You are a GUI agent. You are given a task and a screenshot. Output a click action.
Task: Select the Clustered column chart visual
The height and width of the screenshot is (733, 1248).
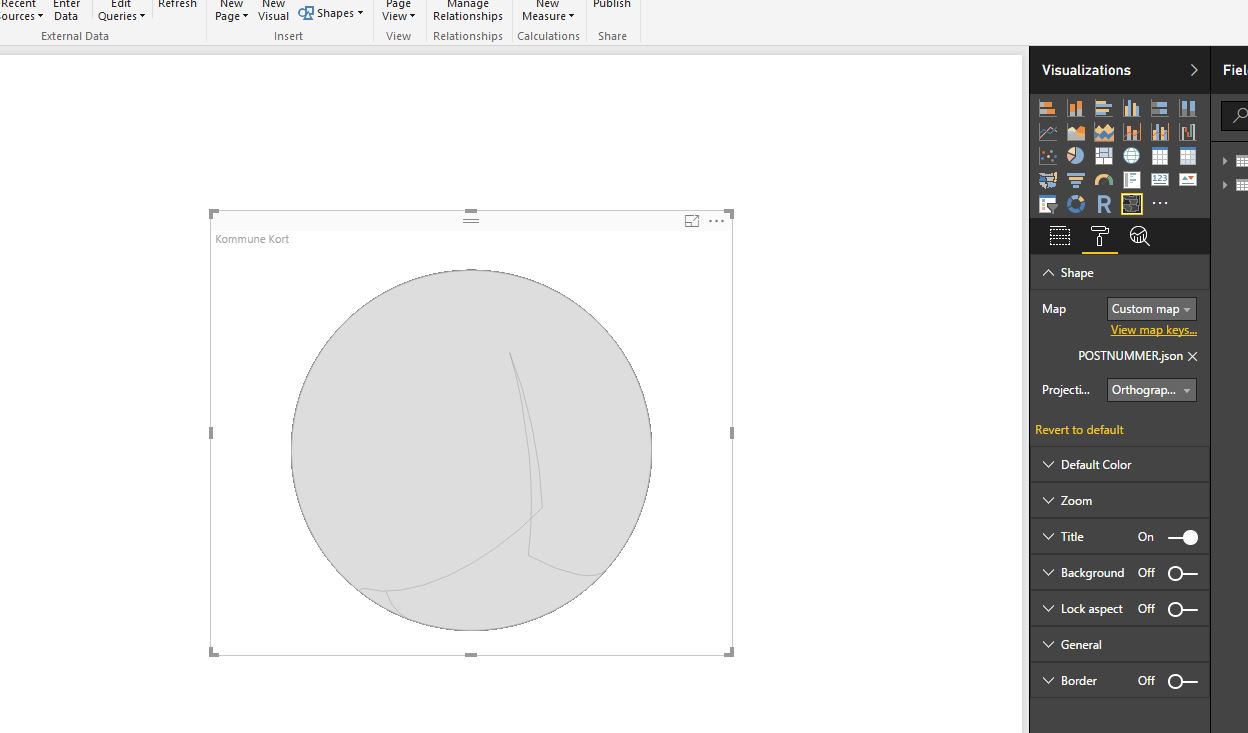(1131, 108)
